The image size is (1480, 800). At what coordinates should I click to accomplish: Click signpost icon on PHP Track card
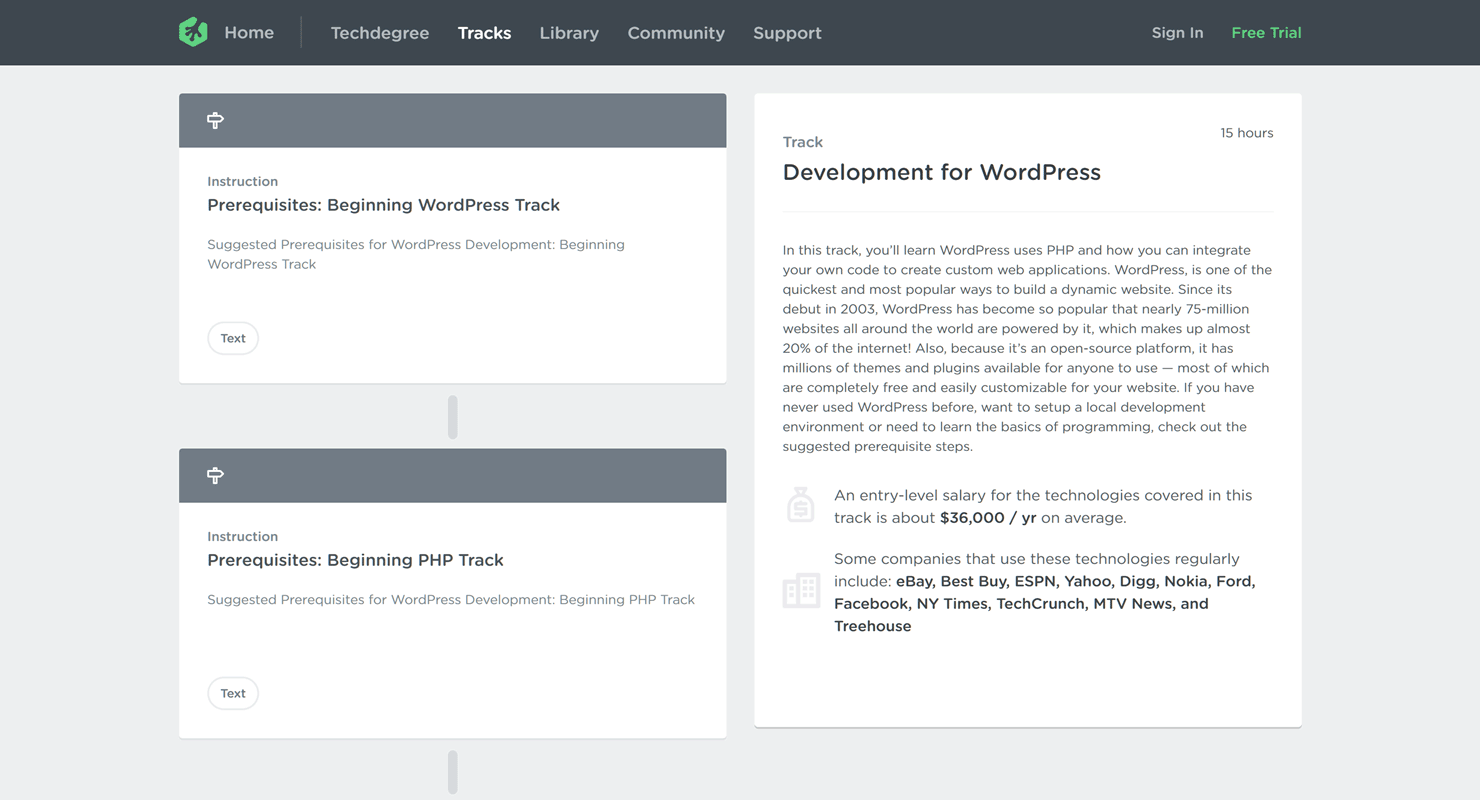[215, 475]
